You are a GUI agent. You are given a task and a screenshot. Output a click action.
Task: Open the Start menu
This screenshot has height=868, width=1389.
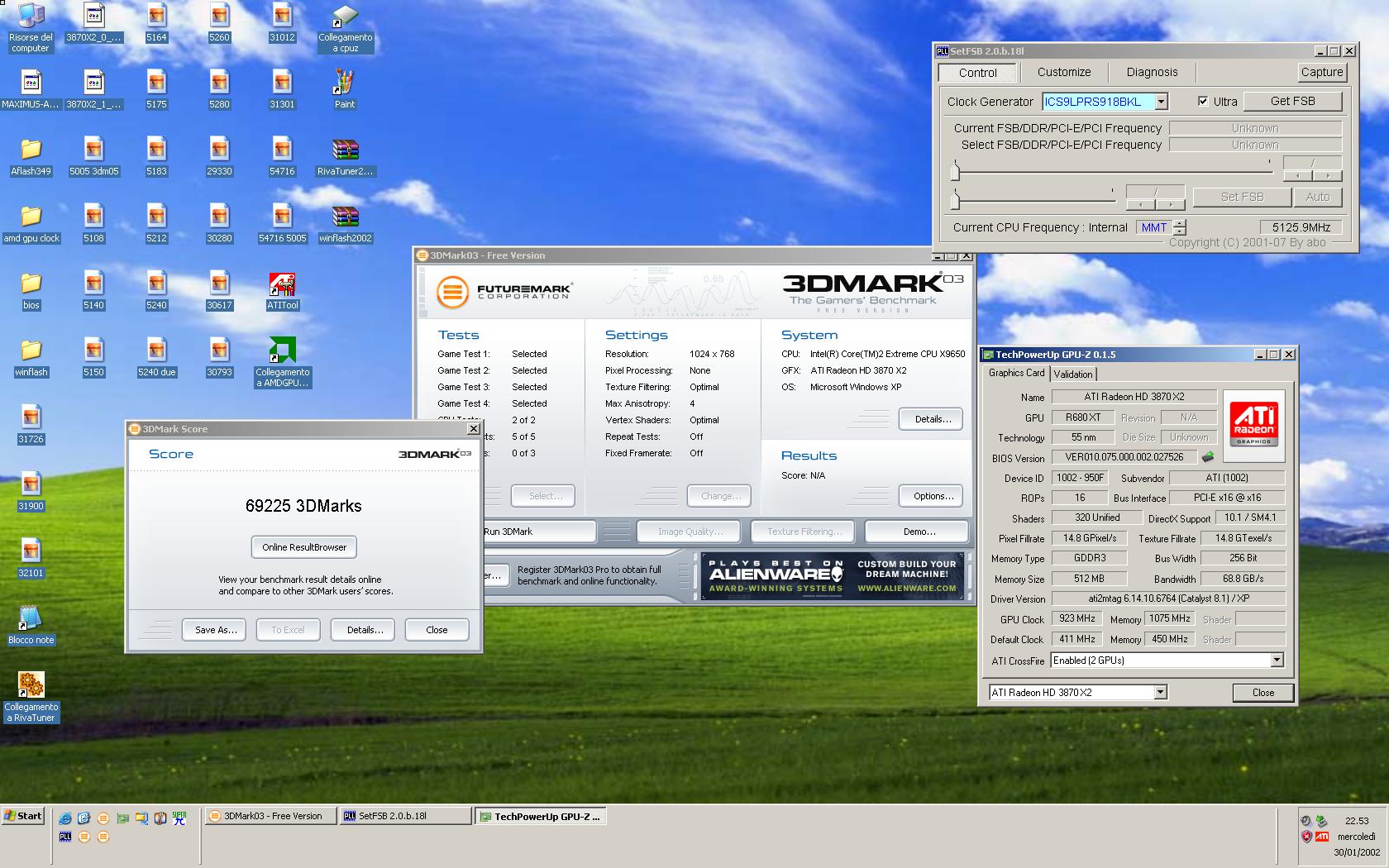pos(22,816)
